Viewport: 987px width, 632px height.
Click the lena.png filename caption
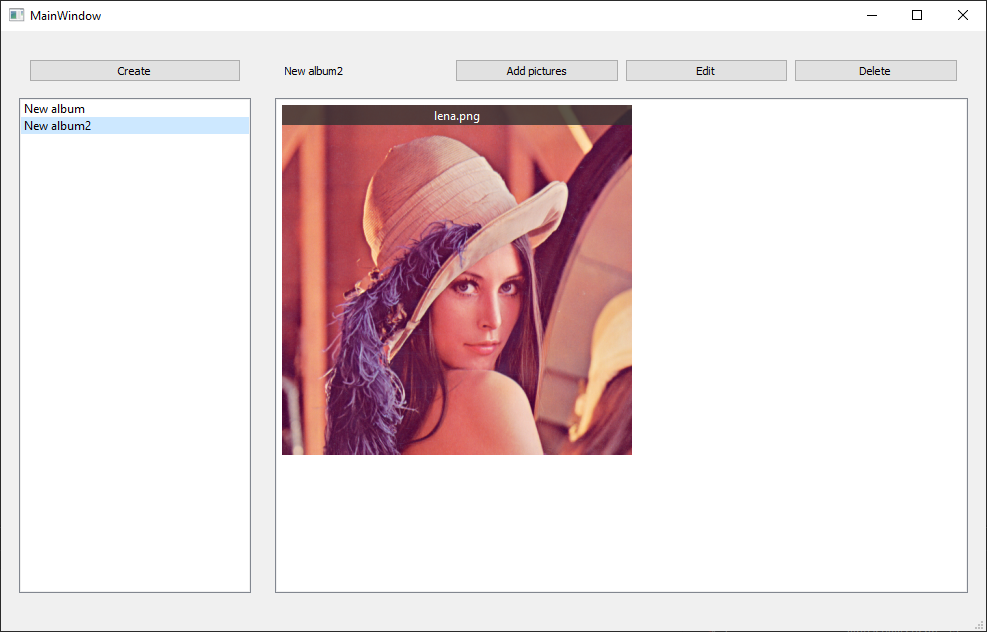pos(457,116)
